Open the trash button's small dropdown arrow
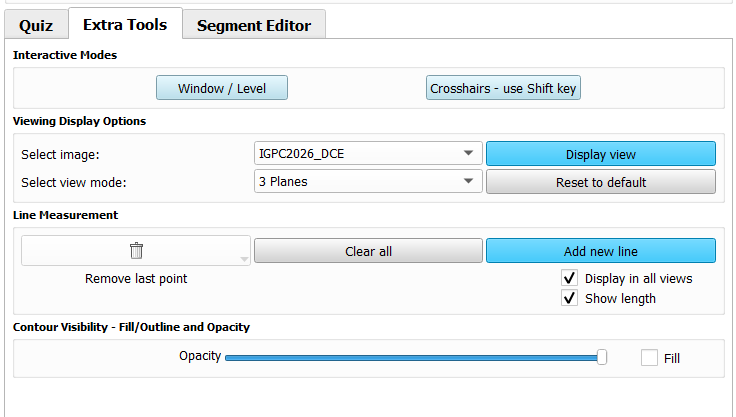The image size is (736, 417). (244, 260)
